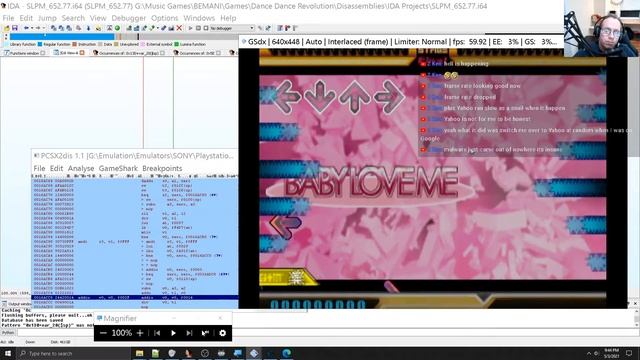Open the Edit menu in IDA
This screenshot has width=640, height=360.
tap(26, 18)
